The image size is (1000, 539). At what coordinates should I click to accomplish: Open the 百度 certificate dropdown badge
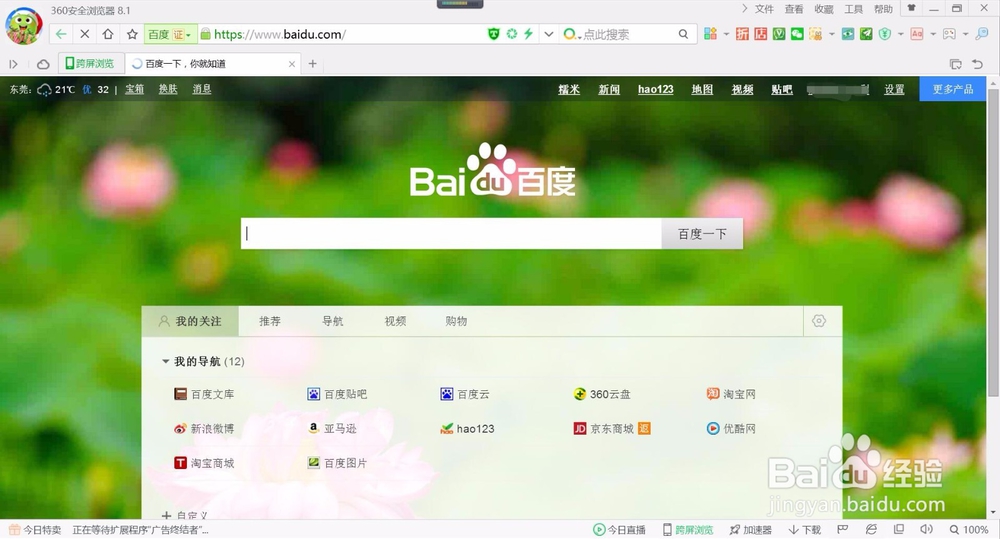tap(170, 34)
